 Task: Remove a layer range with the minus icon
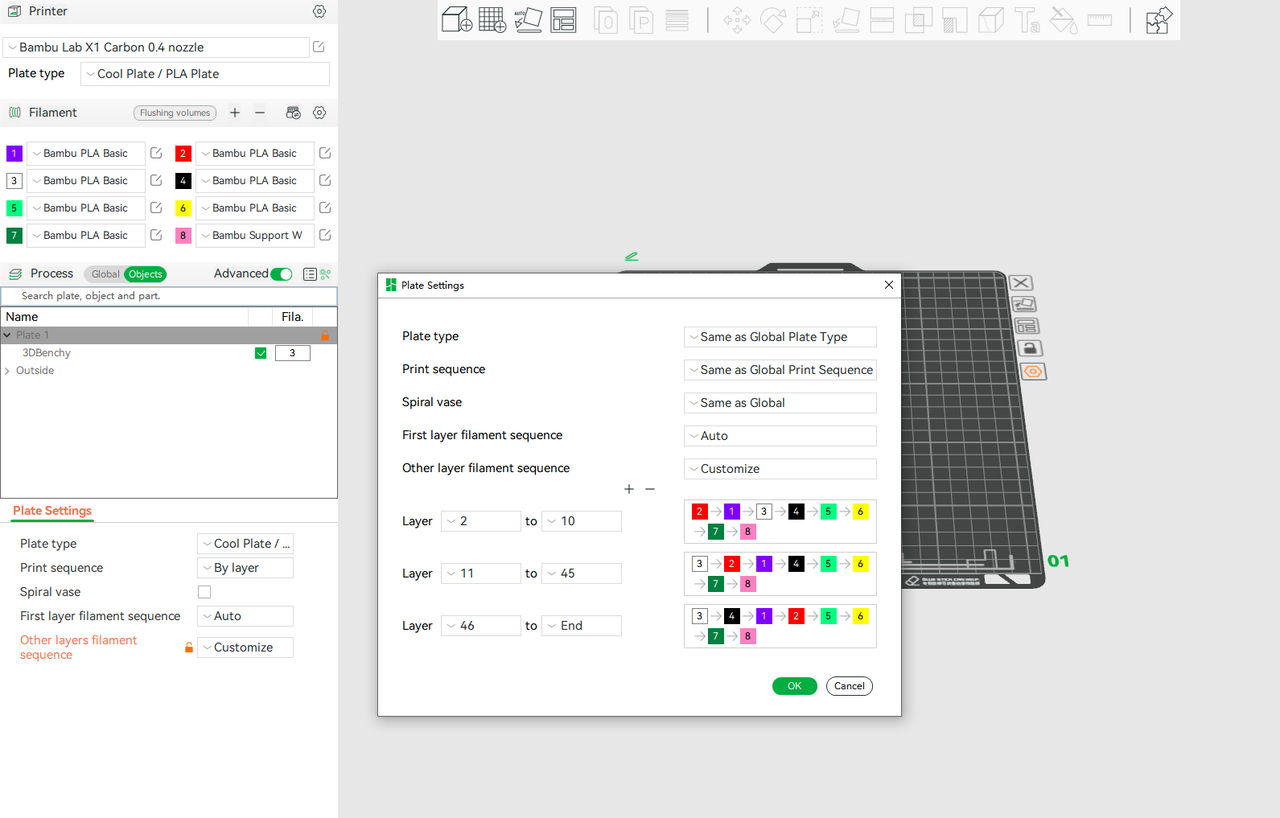[650, 489]
